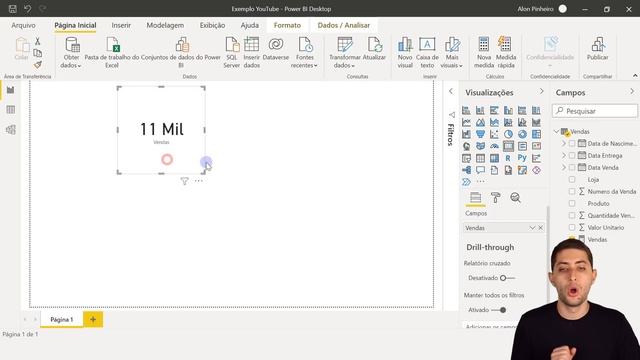Select the clustered column chart visual
640x360 pixels.
(x=508, y=110)
